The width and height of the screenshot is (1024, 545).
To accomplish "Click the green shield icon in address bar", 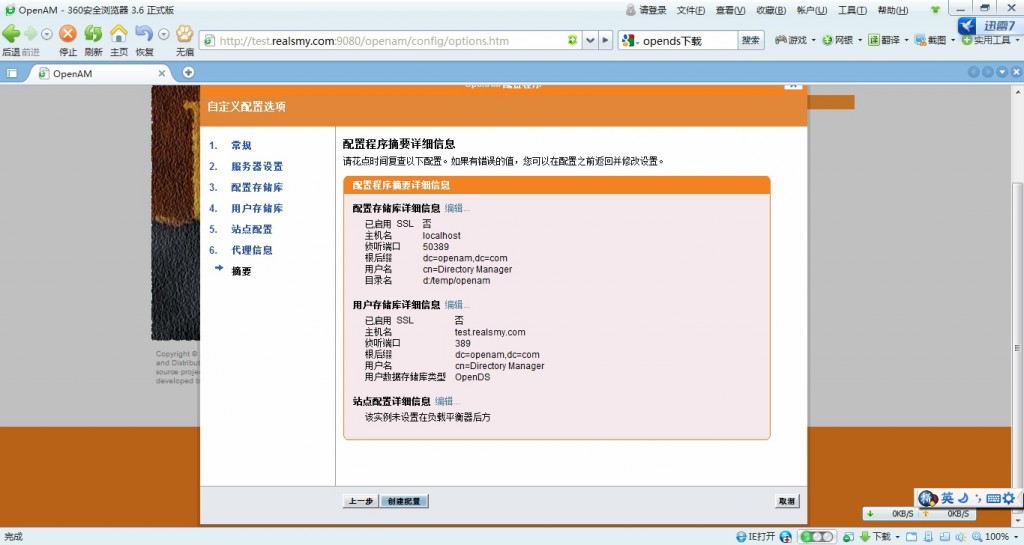I will [573, 40].
